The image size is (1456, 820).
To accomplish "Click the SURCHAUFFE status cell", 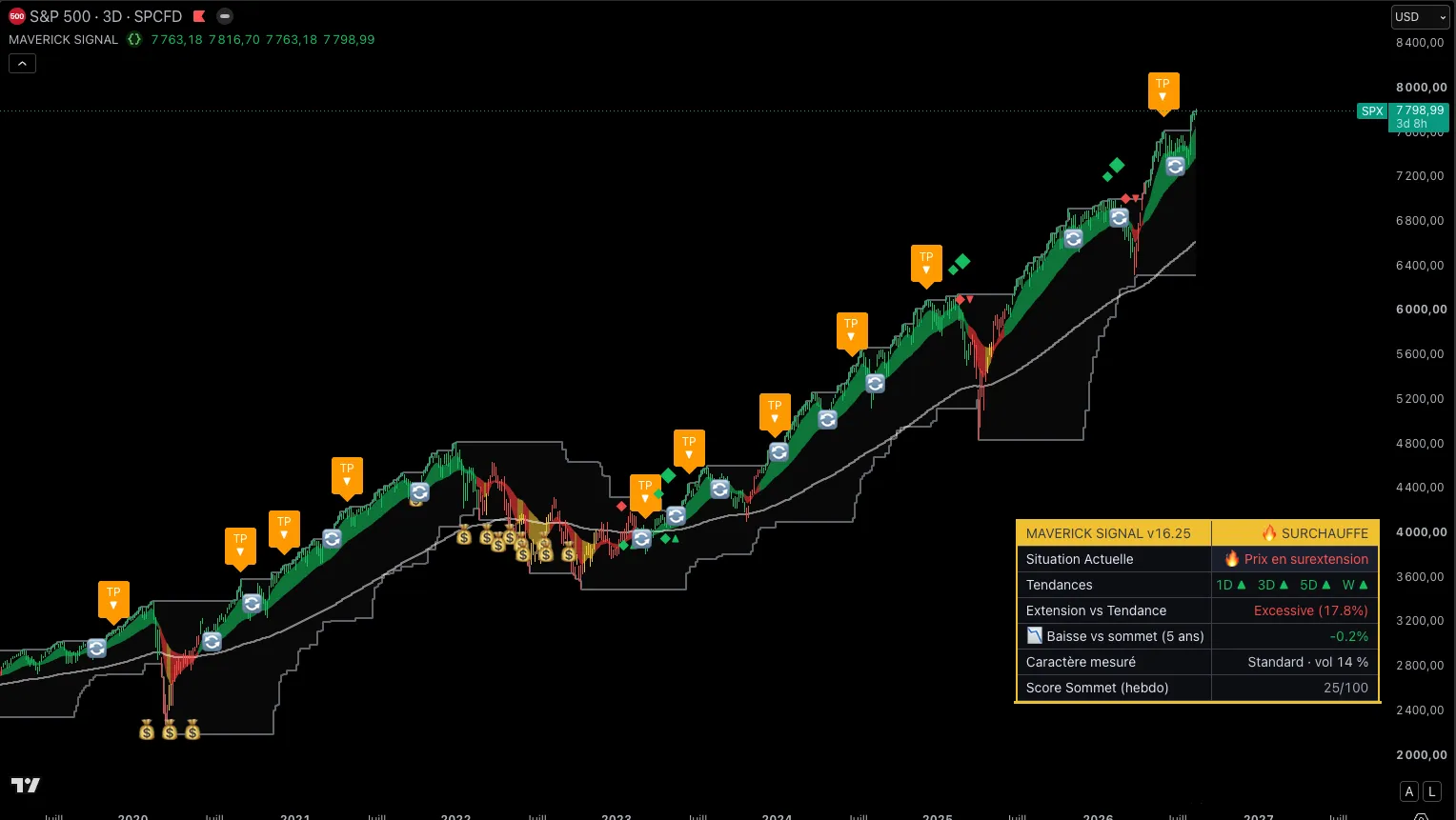I will (x=1295, y=533).
